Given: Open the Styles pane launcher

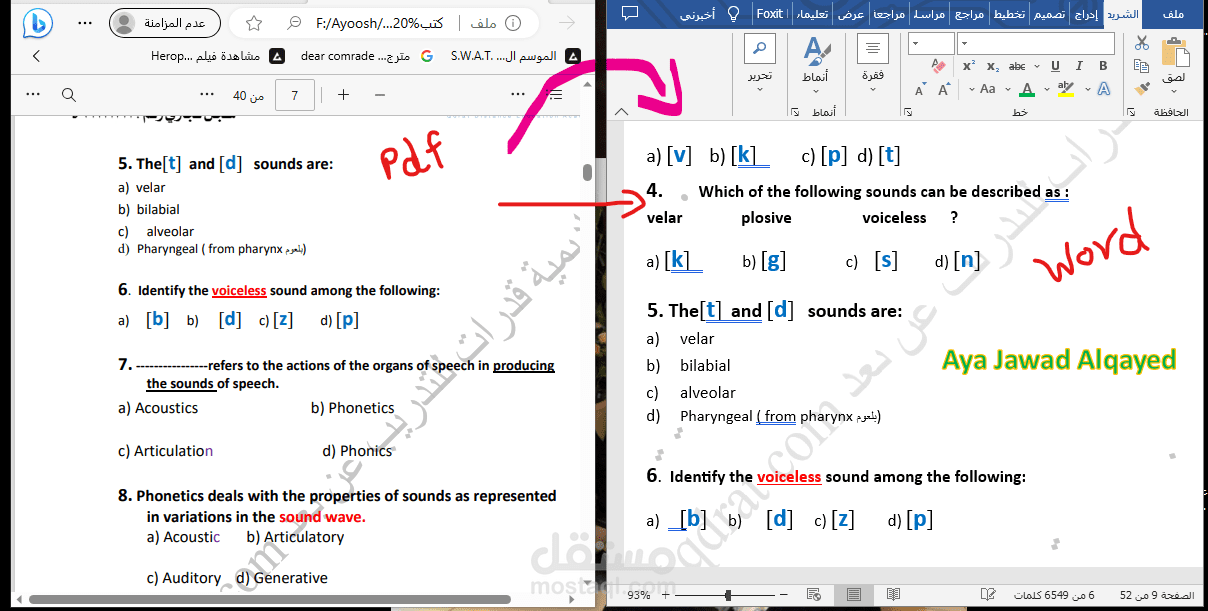Looking at the screenshot, I should click(795, 113).
